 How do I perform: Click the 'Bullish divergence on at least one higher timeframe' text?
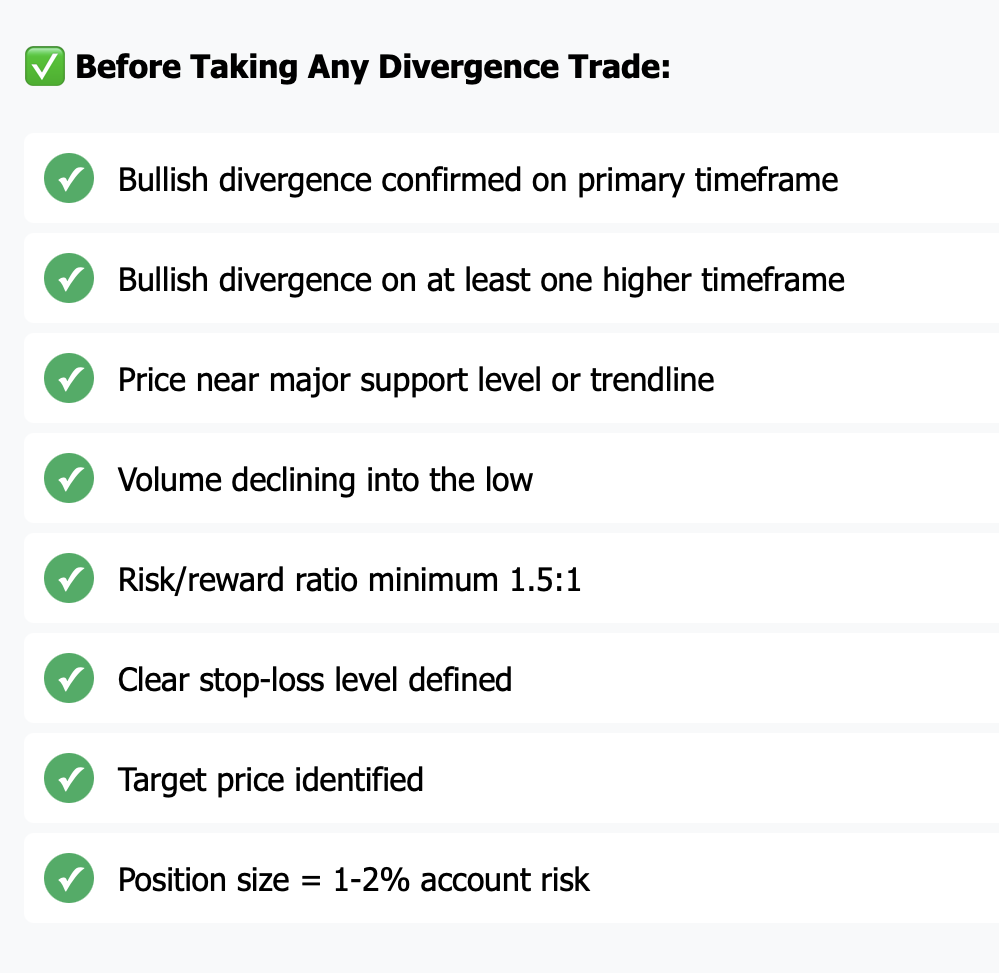click(x=481, y=280)
